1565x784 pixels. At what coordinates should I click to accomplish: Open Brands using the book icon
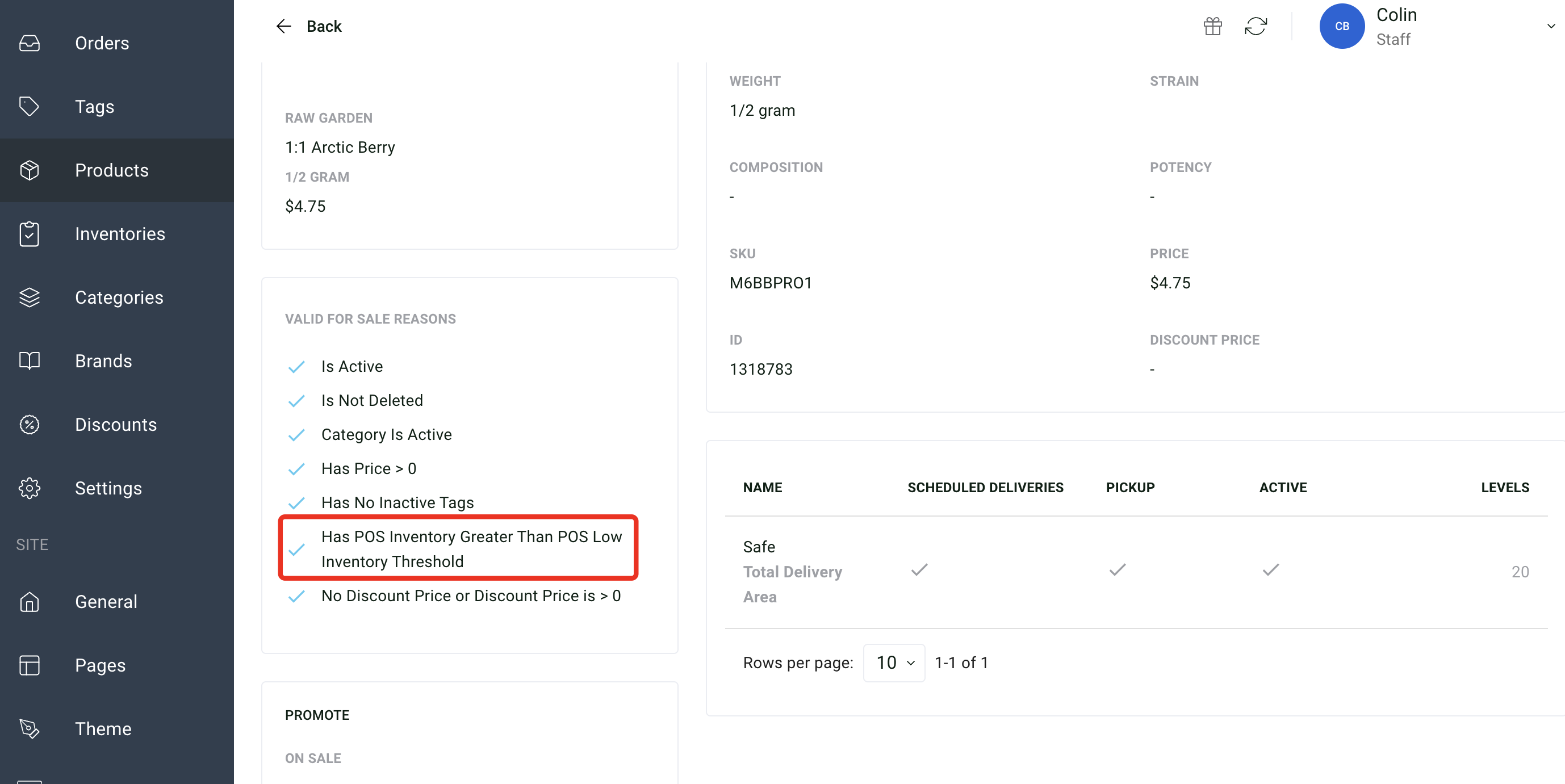coord(29,360)
